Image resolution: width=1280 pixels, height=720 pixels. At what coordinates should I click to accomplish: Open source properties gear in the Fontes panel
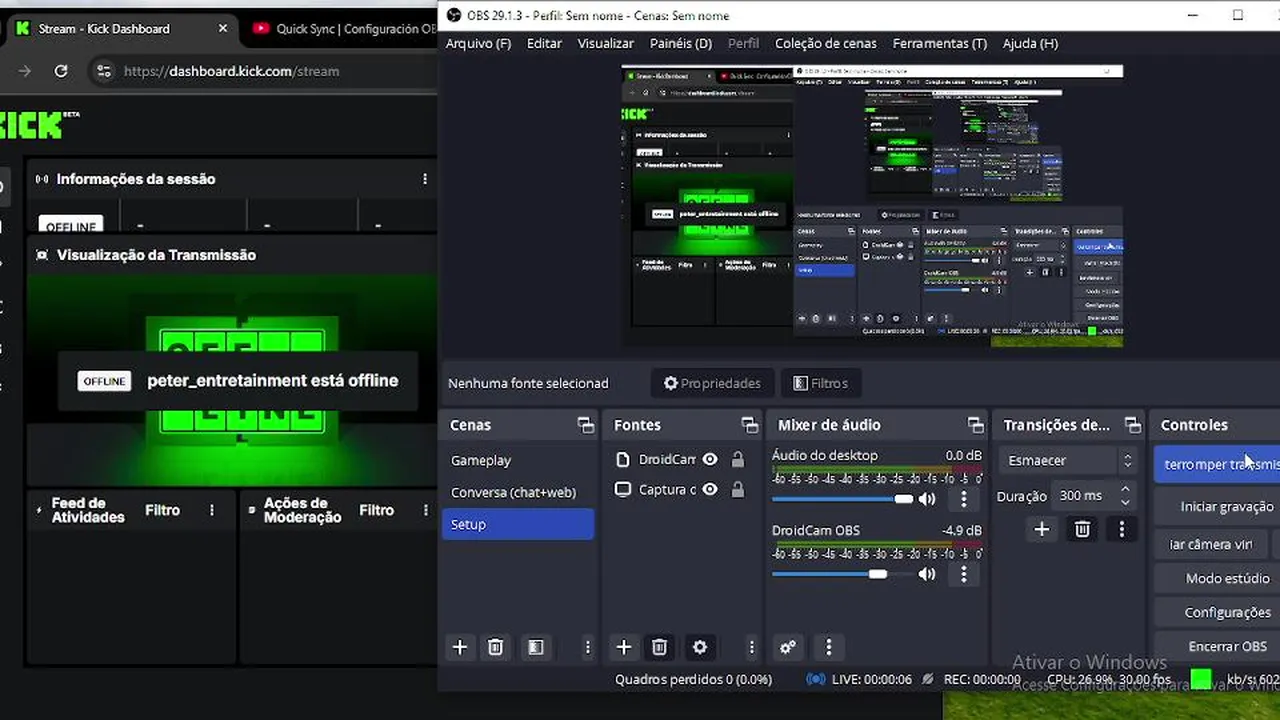(700, 647)
